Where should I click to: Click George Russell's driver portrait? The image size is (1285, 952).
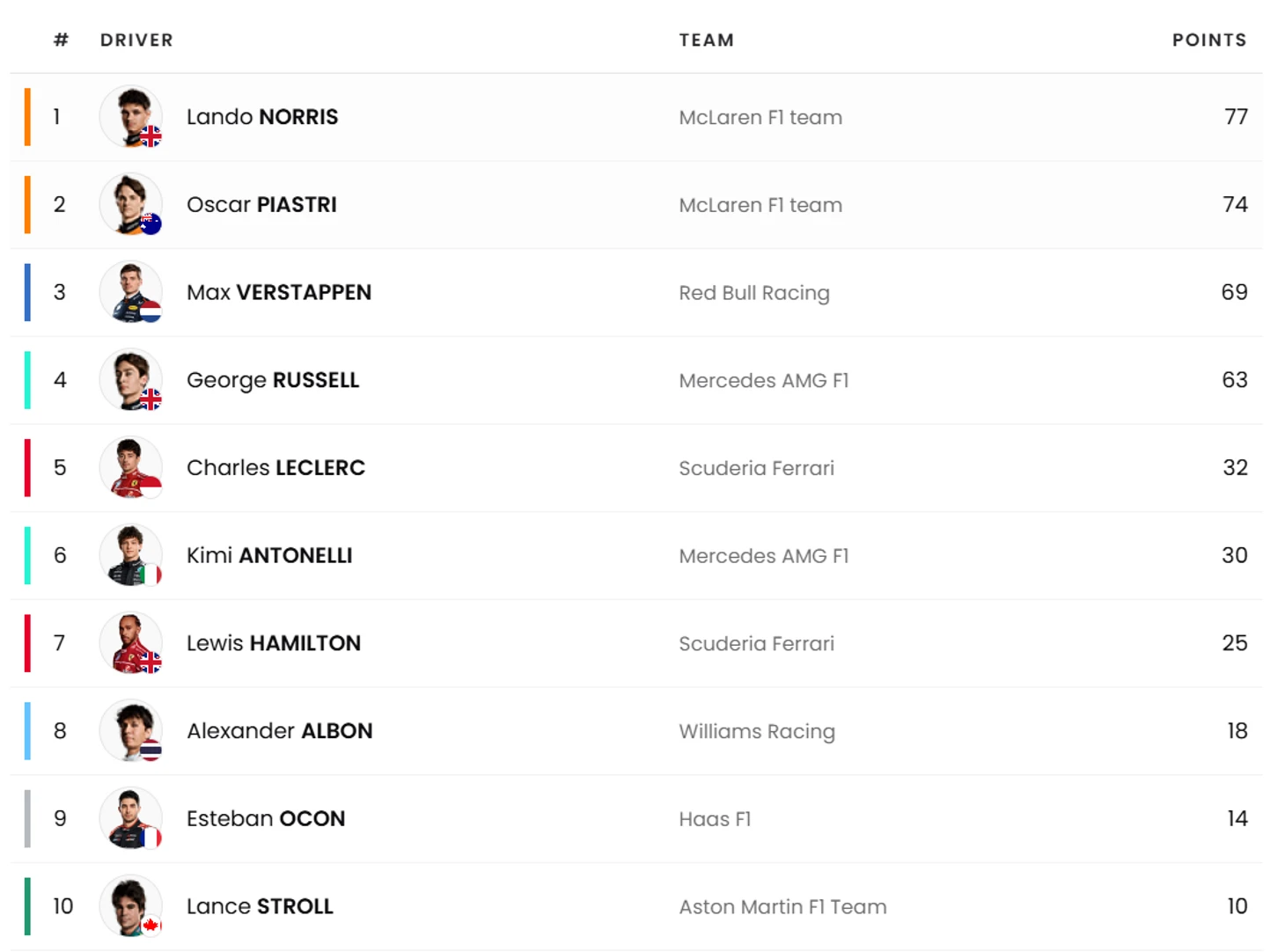pos(131,380)
